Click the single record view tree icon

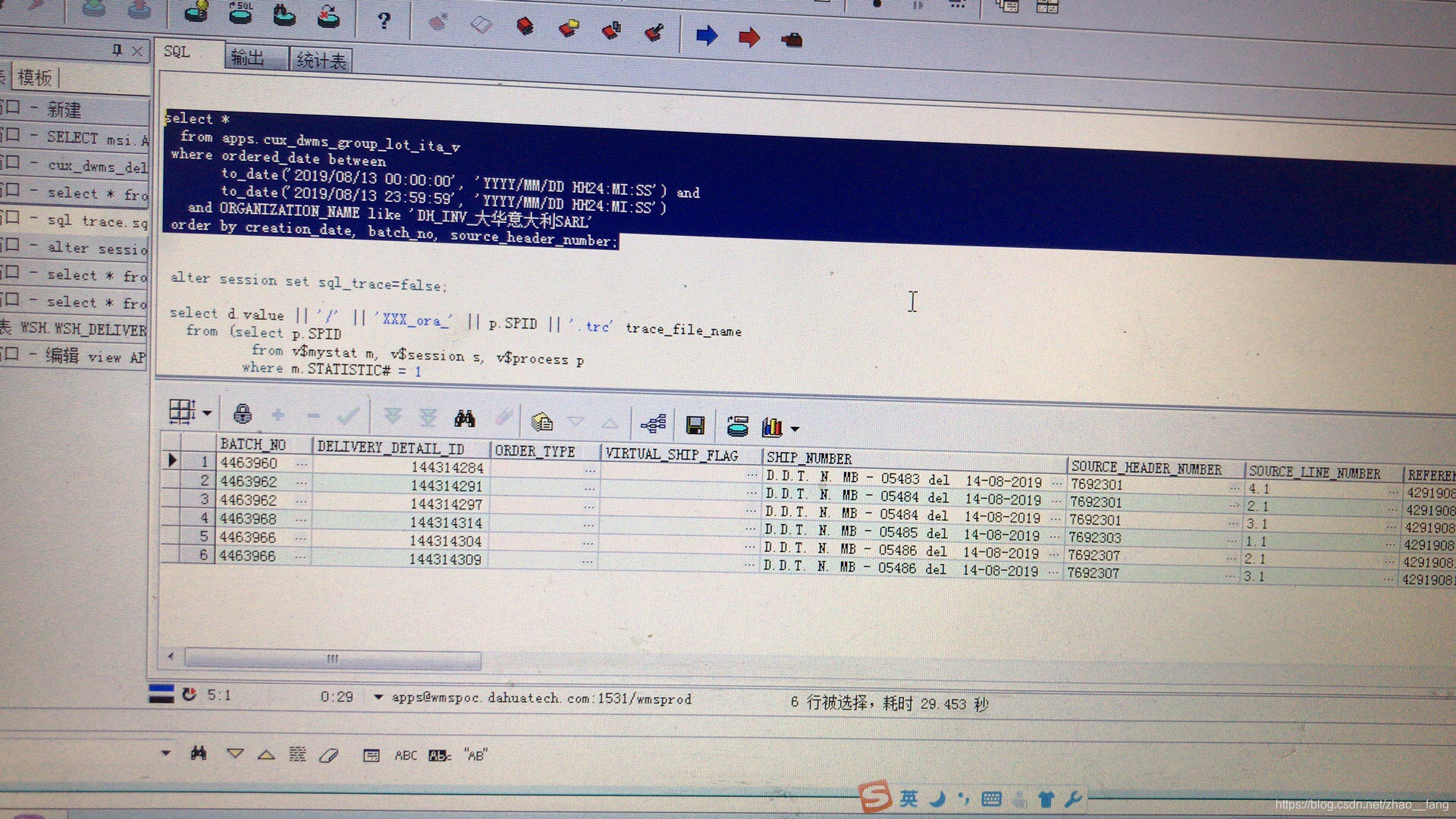pyautogui.click(x=653, y=424)
